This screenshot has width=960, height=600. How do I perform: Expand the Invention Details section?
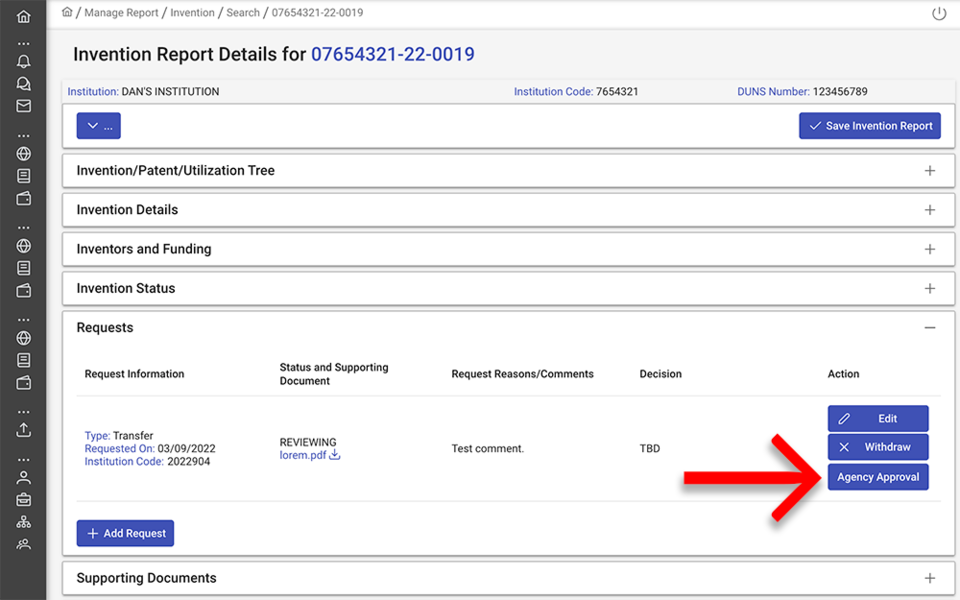pyautogui.click(x=930, y=209)
